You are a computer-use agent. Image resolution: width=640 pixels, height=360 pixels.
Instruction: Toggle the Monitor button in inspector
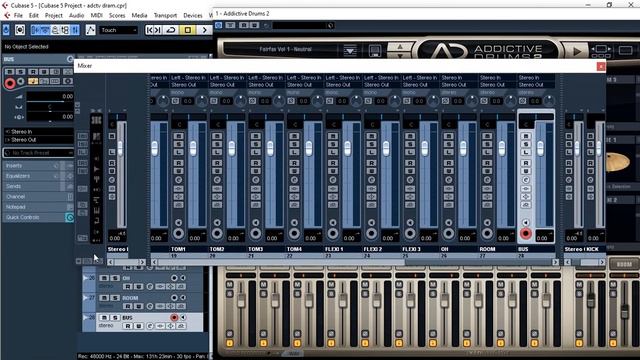point(20,82)
